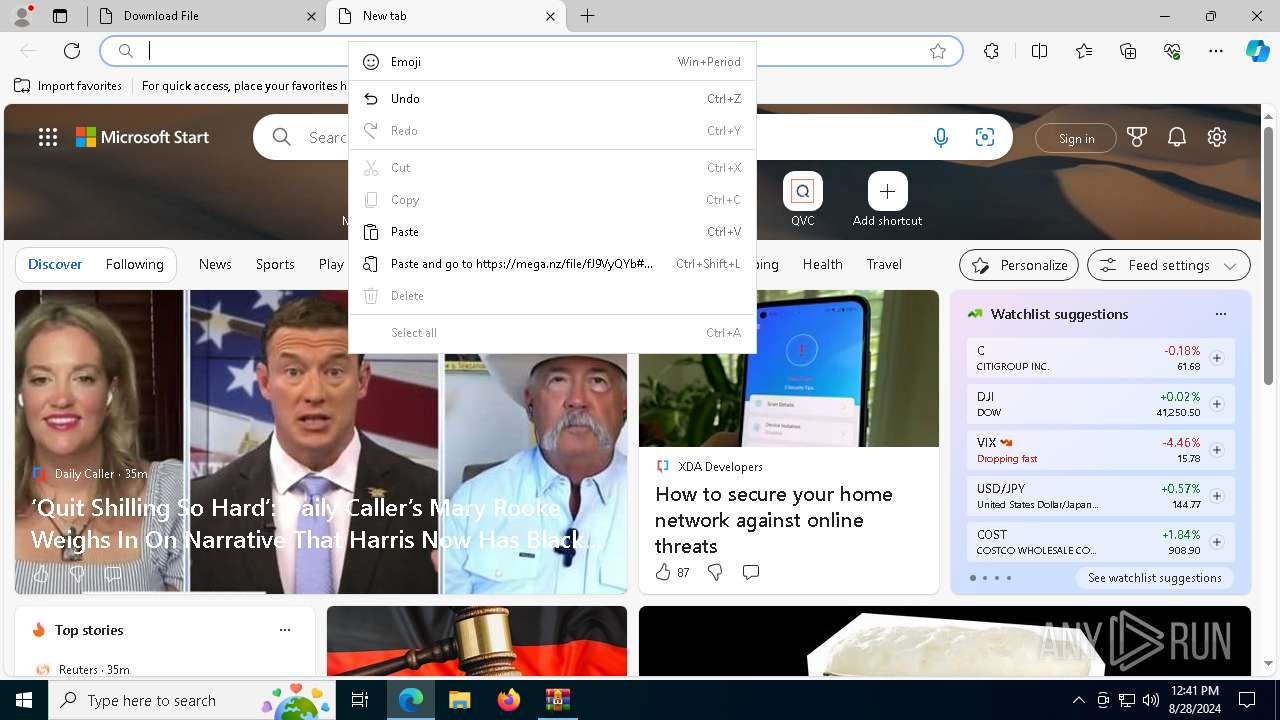This screenshot has width=1280, height=720.
Task: Close the New tab tab
Action: pyautogui.click(x=550, y=16)
